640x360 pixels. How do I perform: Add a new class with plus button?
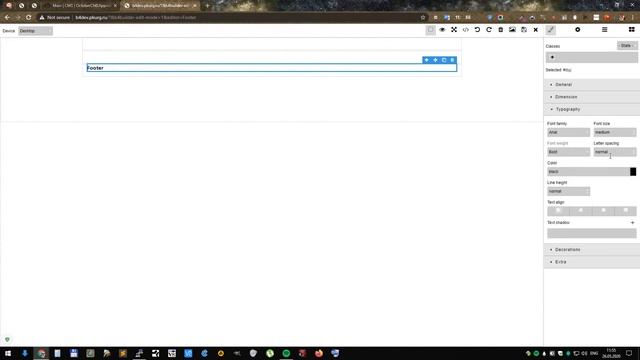[552, 57]
